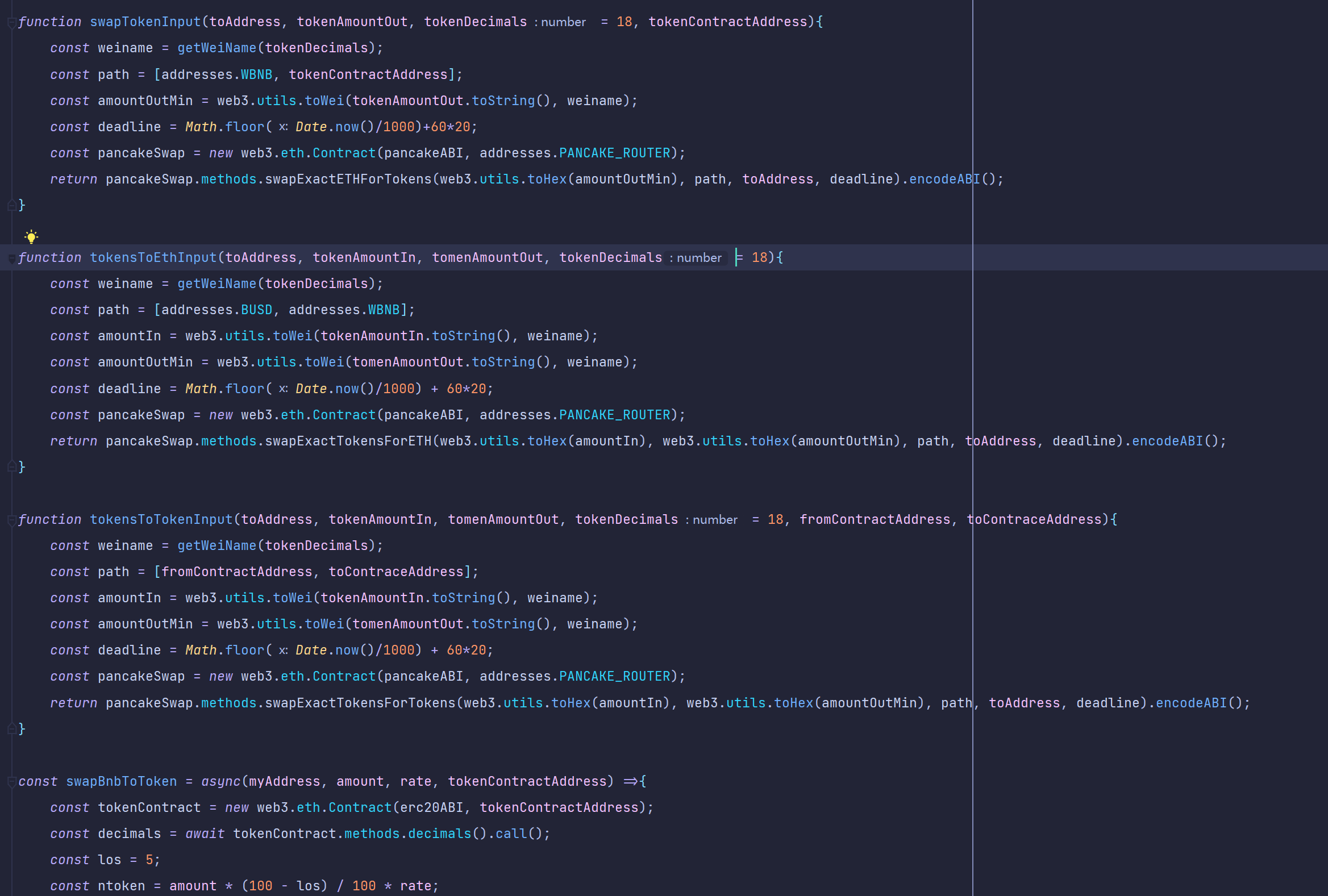Click the value 5 assigned to los

149,860
